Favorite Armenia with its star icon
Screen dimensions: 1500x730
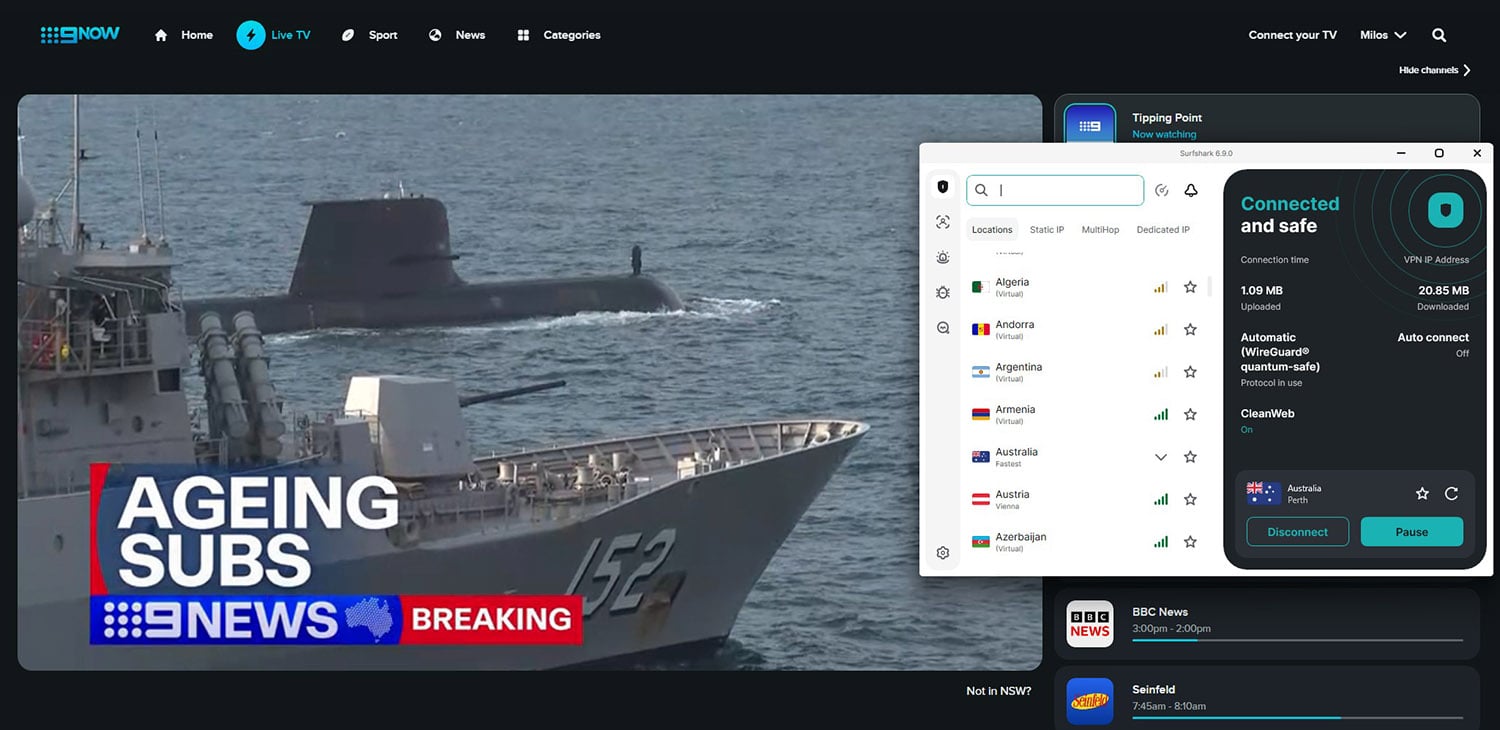coord(1190,414)
